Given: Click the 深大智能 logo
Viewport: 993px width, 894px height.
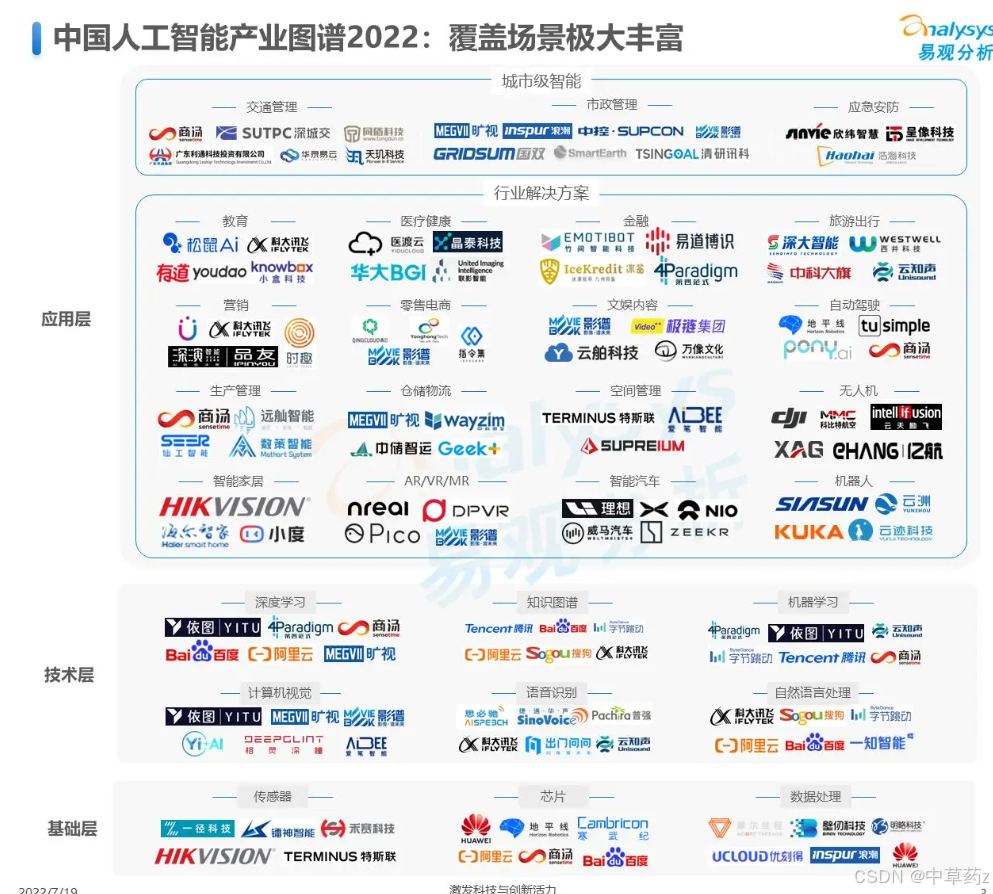Looking at the screenshot, I should click(x=802, y=244).
